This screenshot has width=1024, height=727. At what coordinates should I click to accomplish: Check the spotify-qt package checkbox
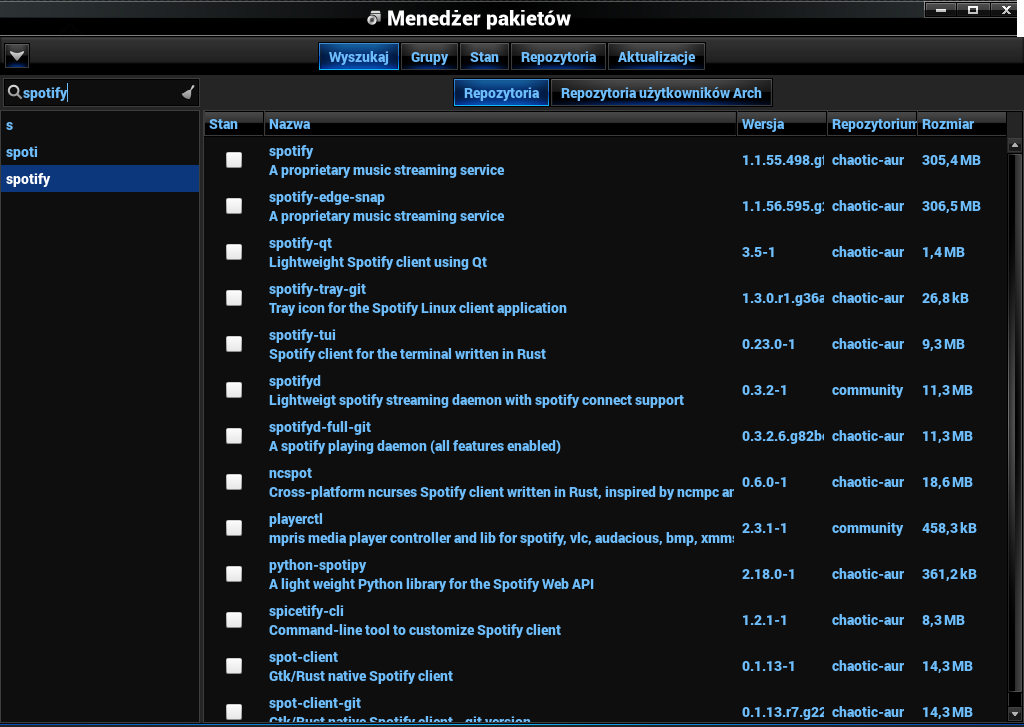pos(234,252)
